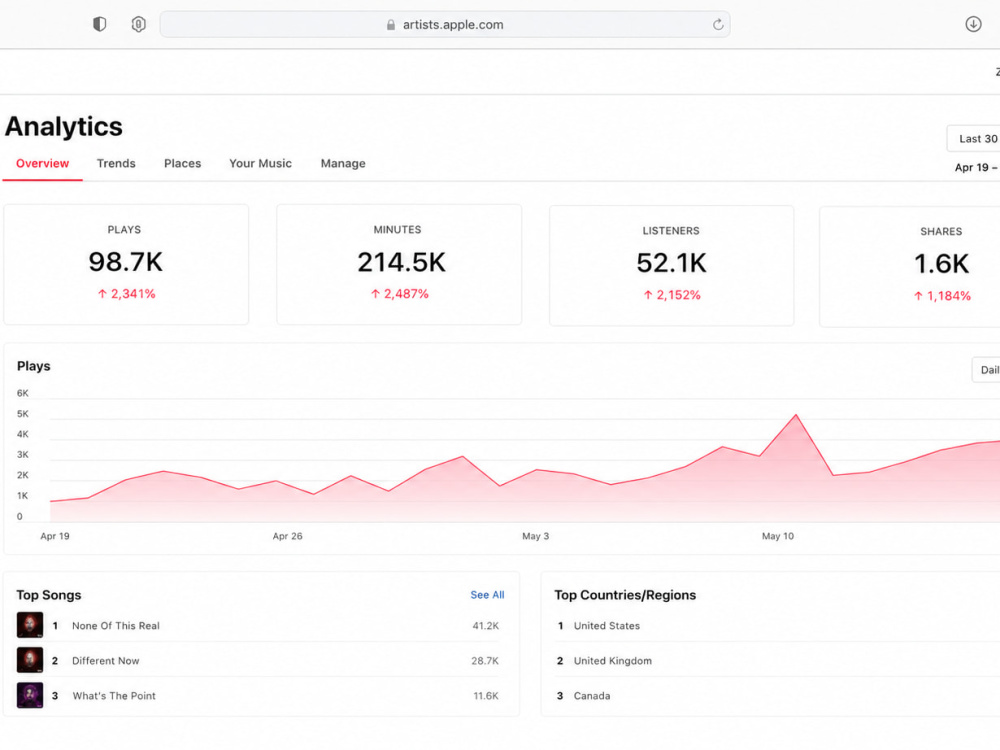The height and width of the screenshot is (750, 1000).
Task: Click the 28.7K play count value
Action: click(485, 661)
